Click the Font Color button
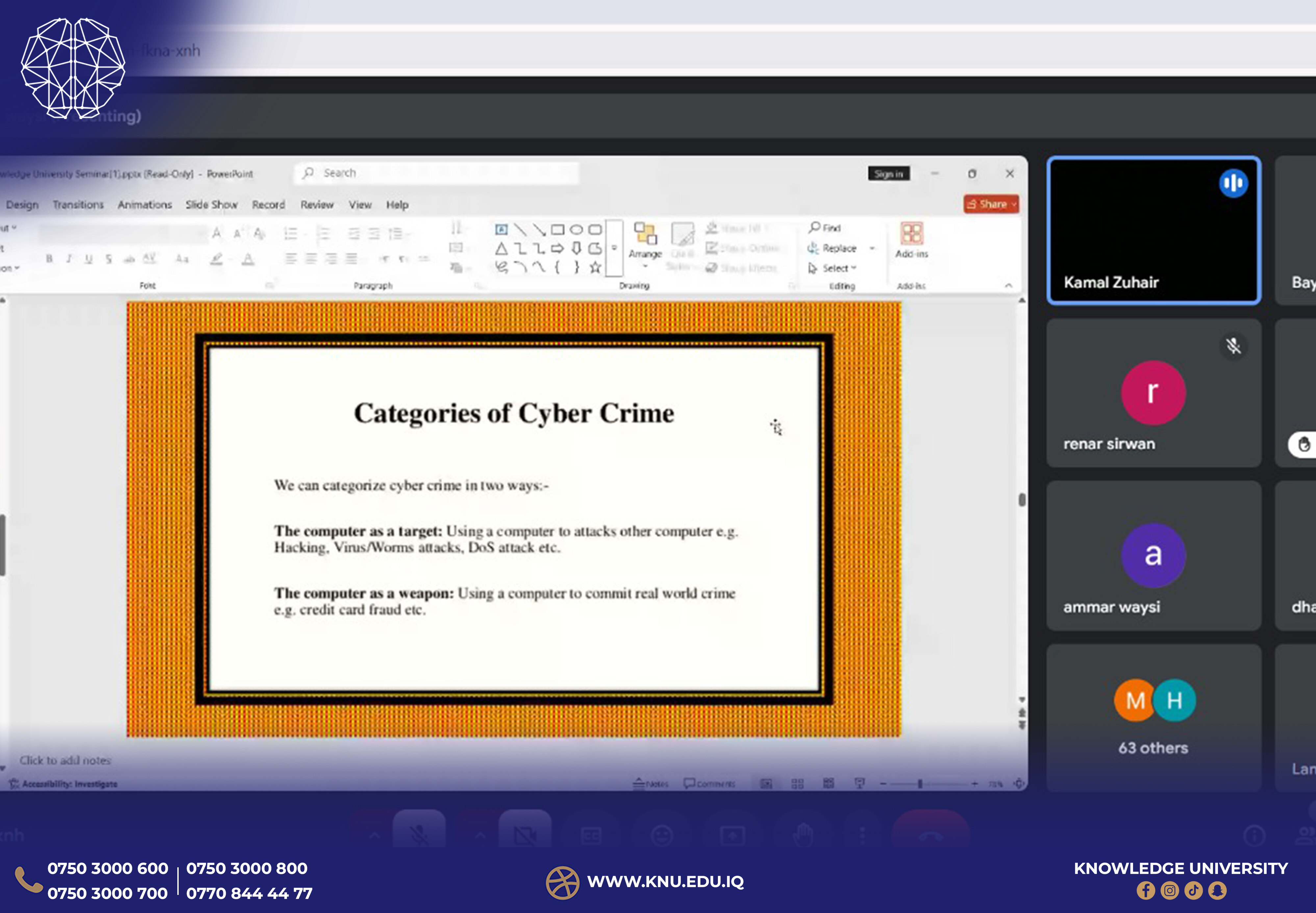This screenshot has height=913, width=1316. 248,259
